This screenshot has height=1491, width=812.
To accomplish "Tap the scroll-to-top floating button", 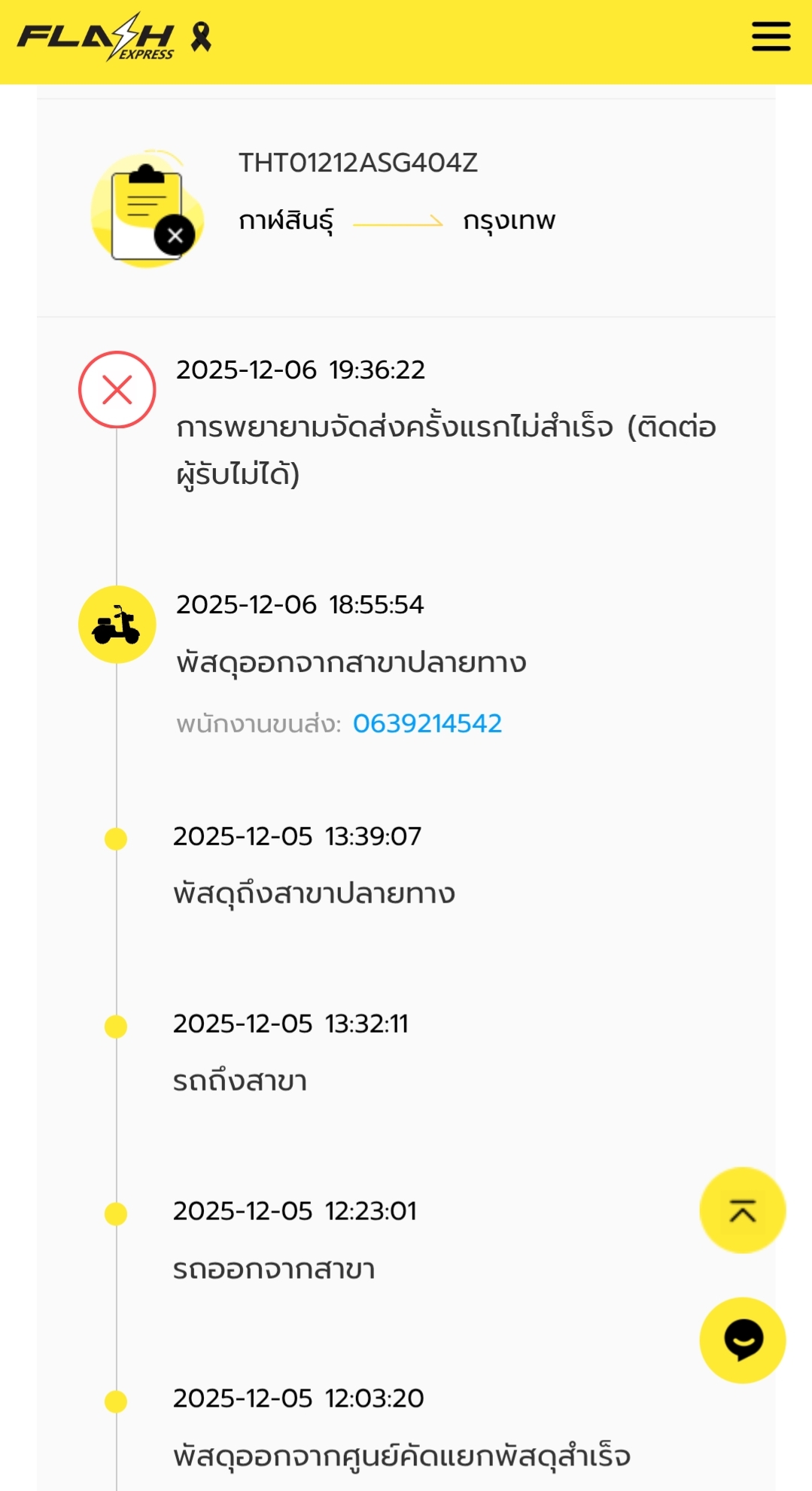I will (x=742, y=1210).
